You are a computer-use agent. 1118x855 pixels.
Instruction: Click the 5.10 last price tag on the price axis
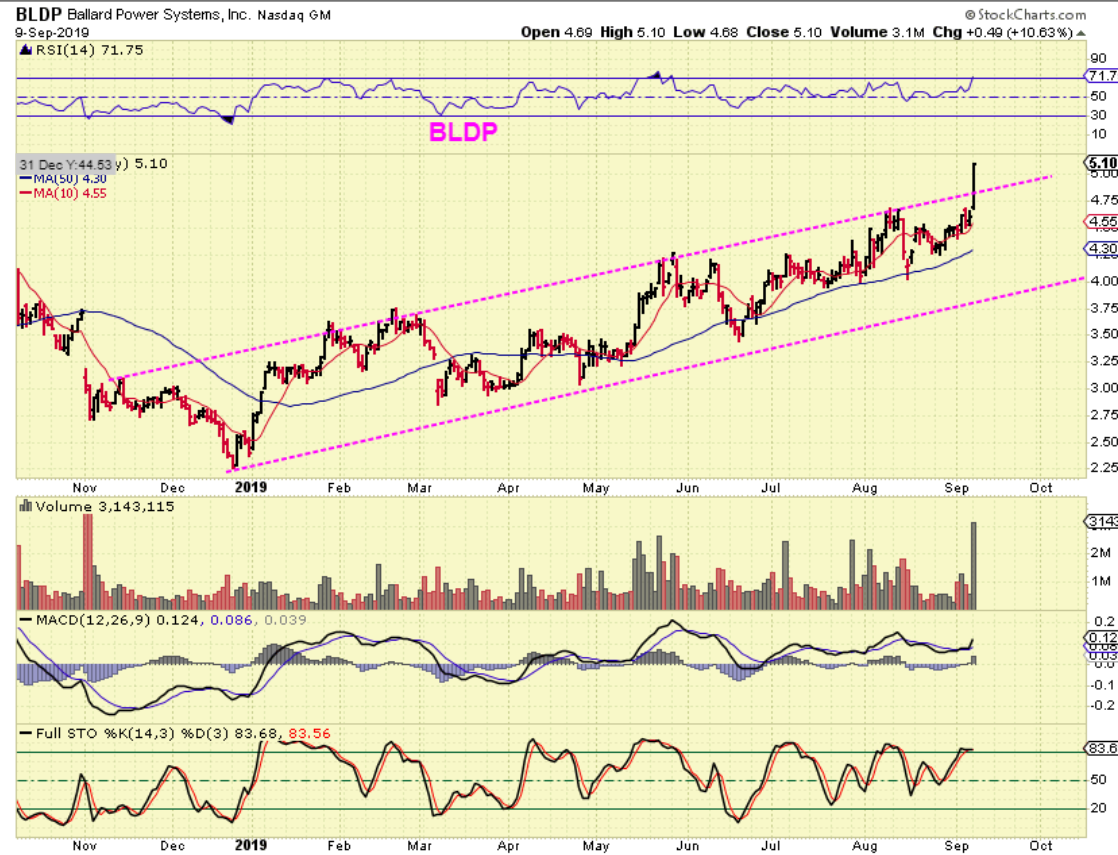point(1102,163)
